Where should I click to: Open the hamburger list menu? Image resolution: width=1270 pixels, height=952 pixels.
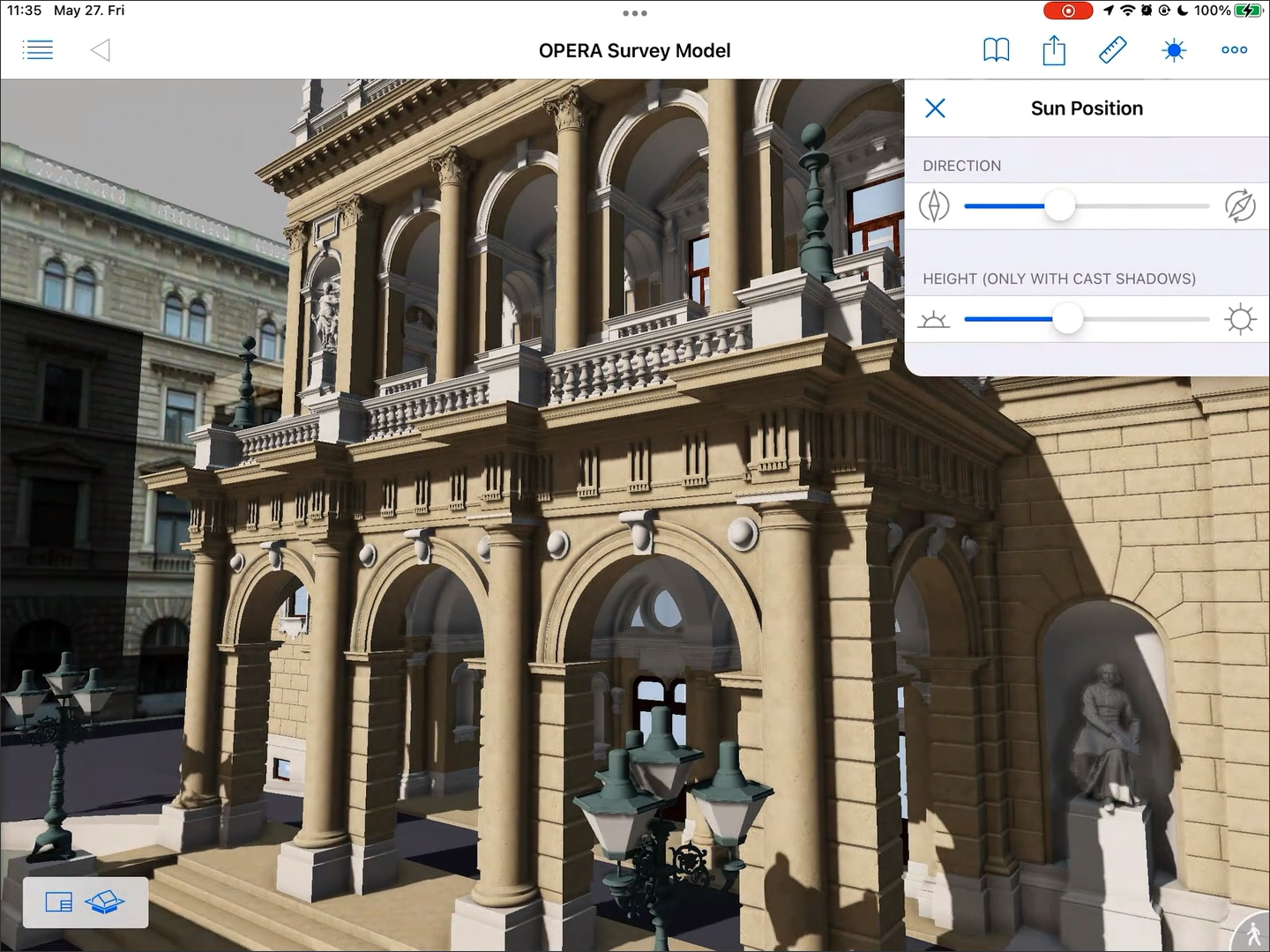click(x=37, y=50)
